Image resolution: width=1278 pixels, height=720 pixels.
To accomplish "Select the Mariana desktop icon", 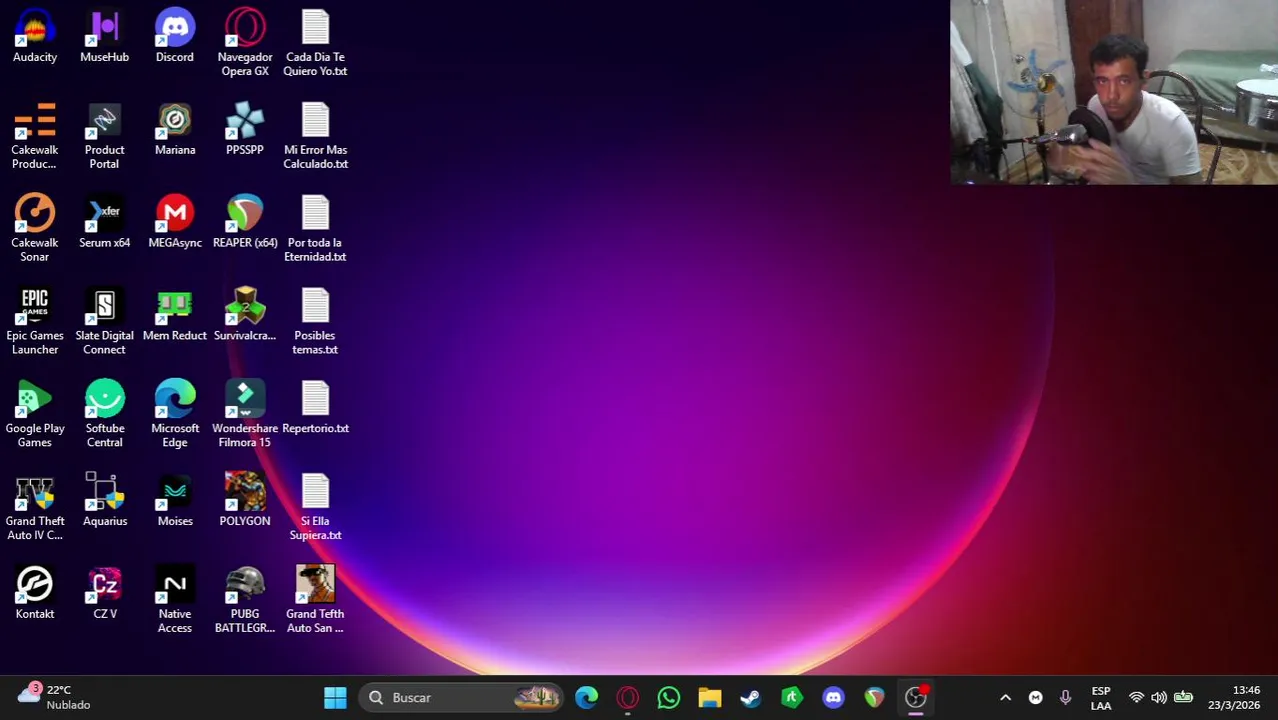I will coord(175,129).
